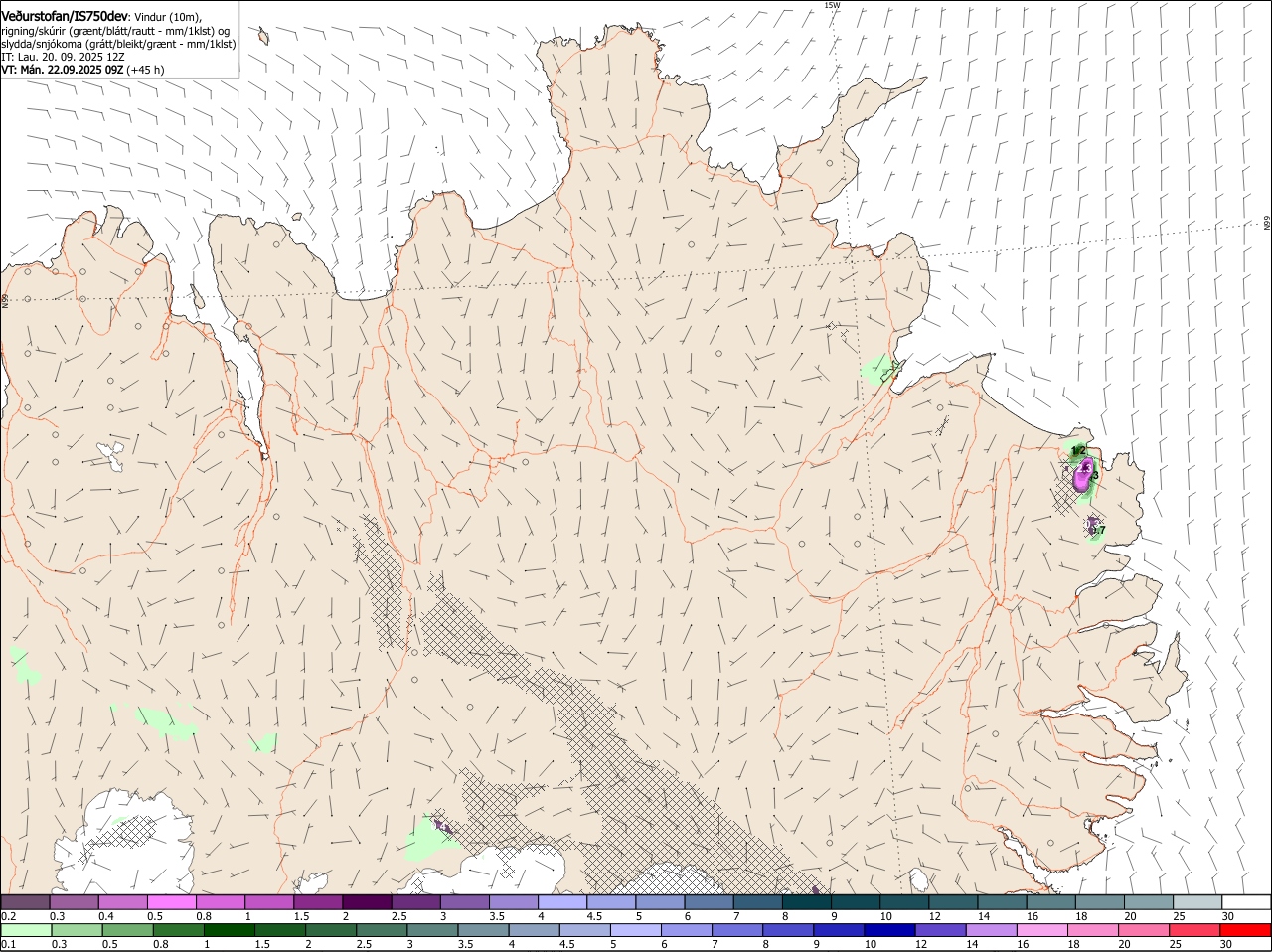Pick the 2.5 swatch in lower rain legend
This screenshot has width=1272, height=952.
point(382,930)
